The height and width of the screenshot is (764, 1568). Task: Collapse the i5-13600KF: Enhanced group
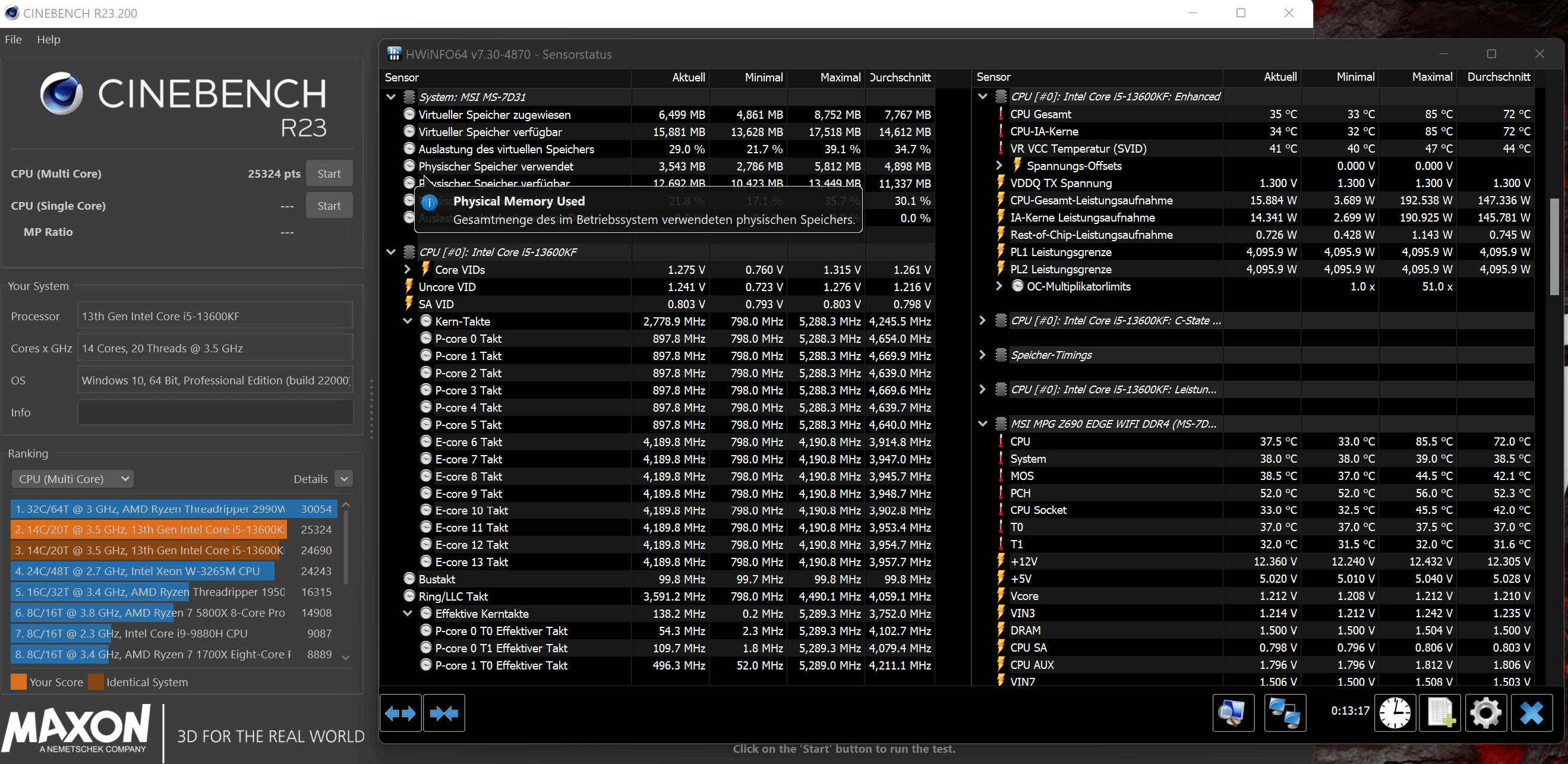click(x=982, y=96)
